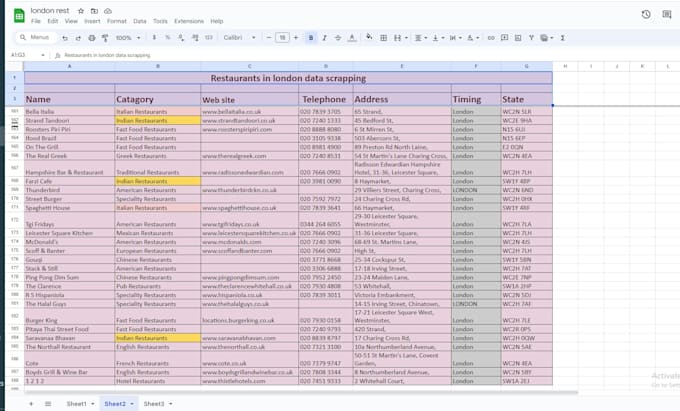The height and width of the screenshot is (411, 680).
Task: Star the london rest document
Action: tap(81, 11)
